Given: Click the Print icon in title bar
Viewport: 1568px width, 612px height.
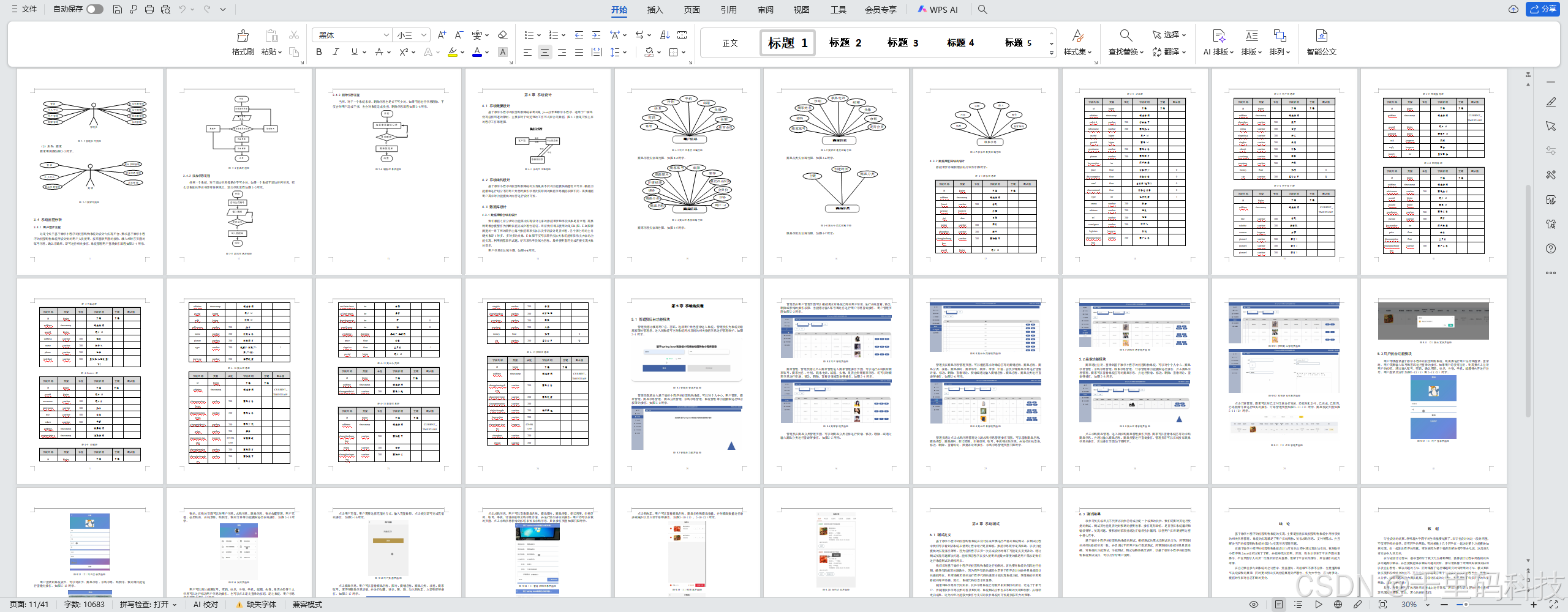Looking at the screenshot, I should 149,9.
